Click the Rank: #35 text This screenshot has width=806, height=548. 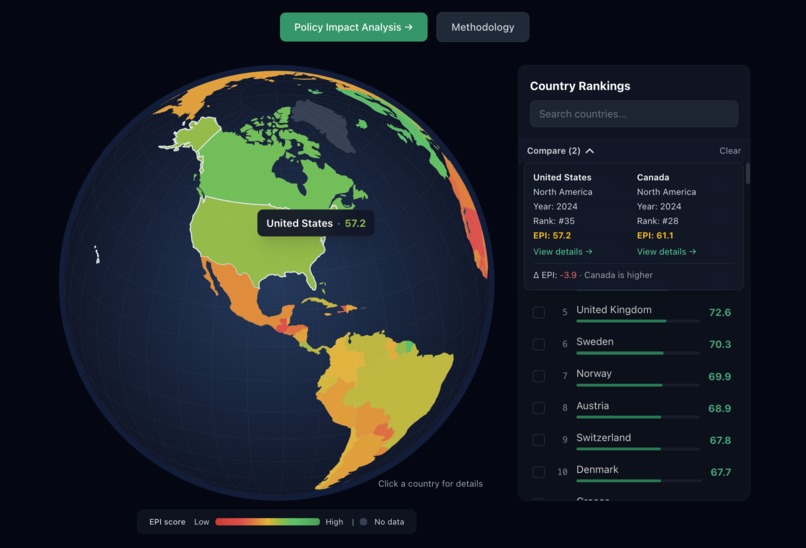554,221
